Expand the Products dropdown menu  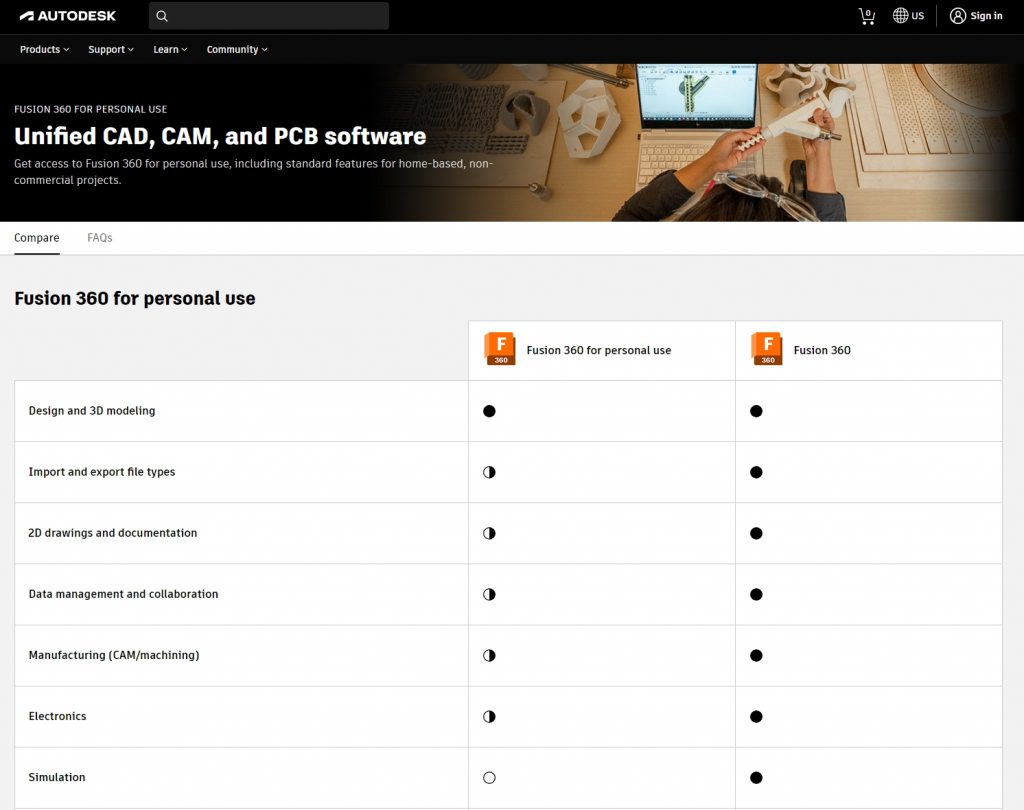[x=44, y=49]
